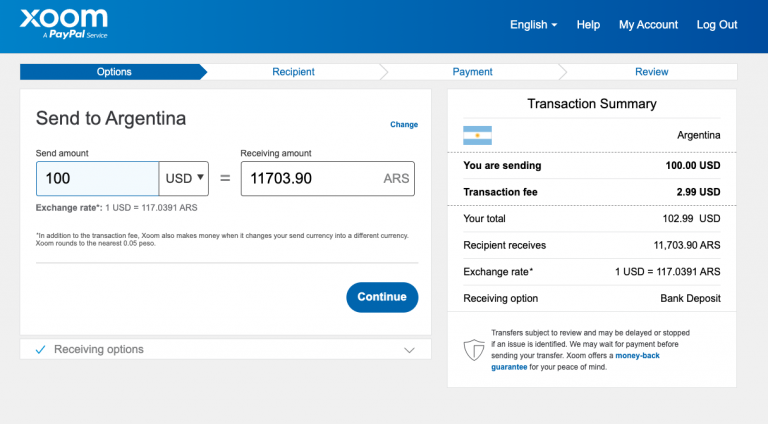Image resolution: width=768 pixels, height=424 pixels.
Task: Click the transaction fee disclaimer footnote
Action: (x=222, y=239)
